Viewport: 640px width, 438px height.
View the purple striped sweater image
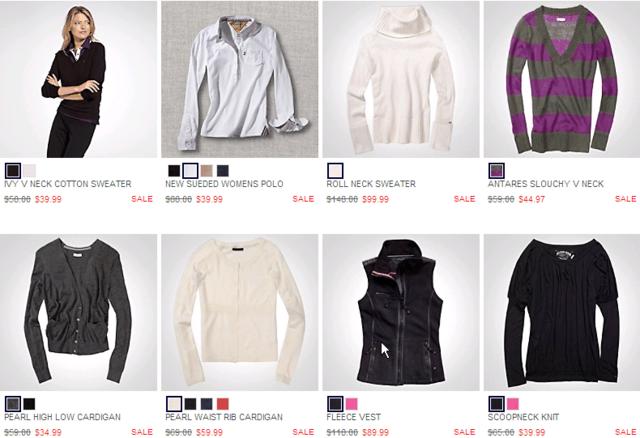pos(562,79)
